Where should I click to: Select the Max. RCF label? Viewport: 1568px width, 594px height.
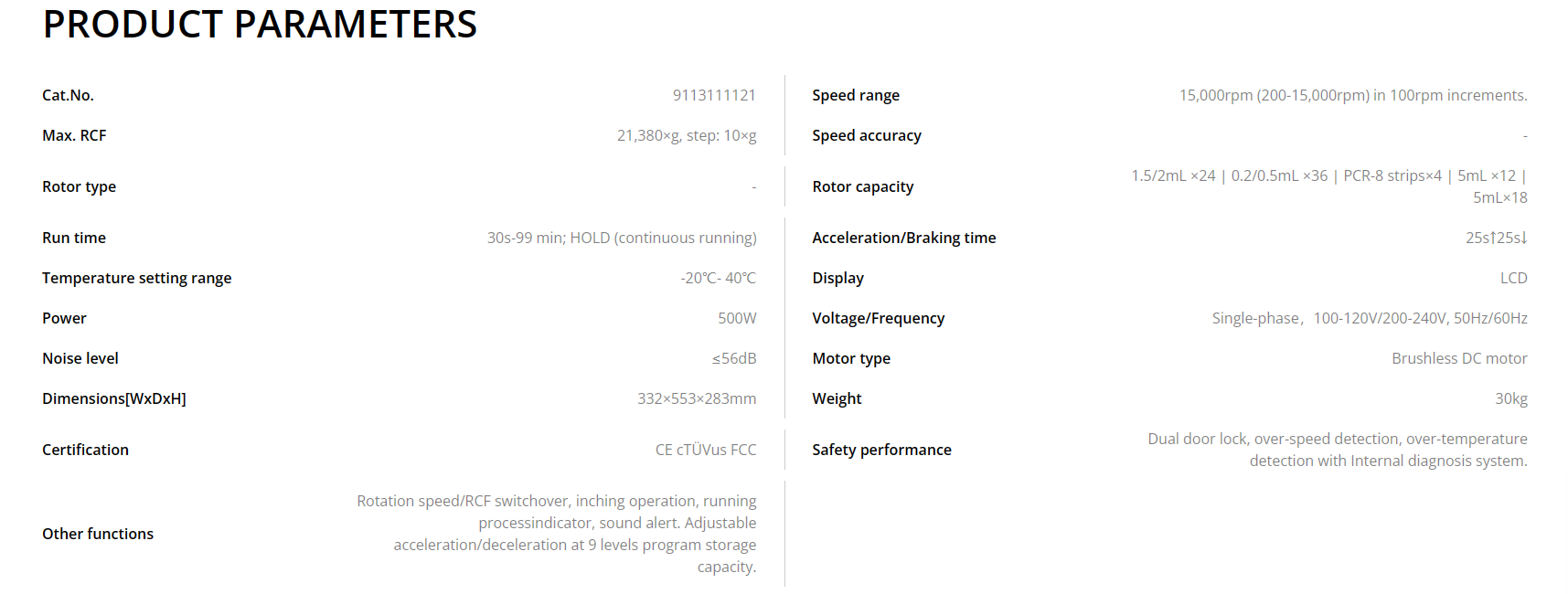(74, 135)
